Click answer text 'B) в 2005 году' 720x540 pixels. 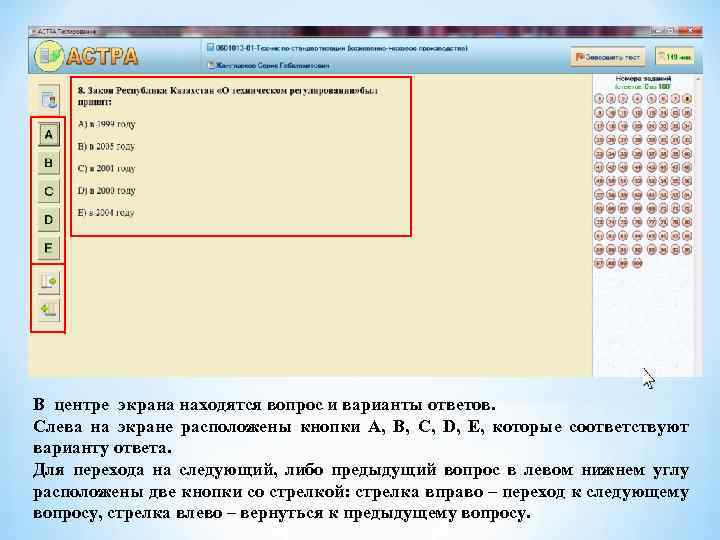107,146
